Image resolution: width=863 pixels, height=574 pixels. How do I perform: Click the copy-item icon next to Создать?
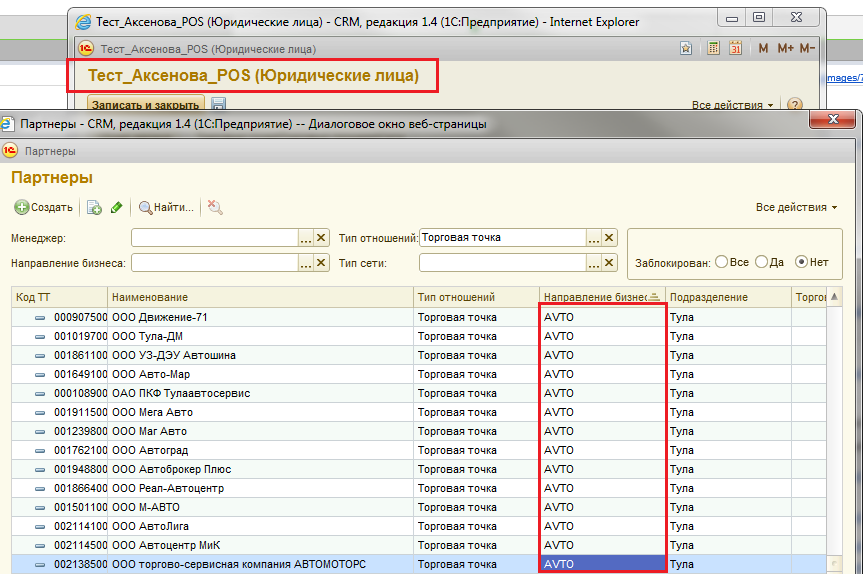click(94, 207)
